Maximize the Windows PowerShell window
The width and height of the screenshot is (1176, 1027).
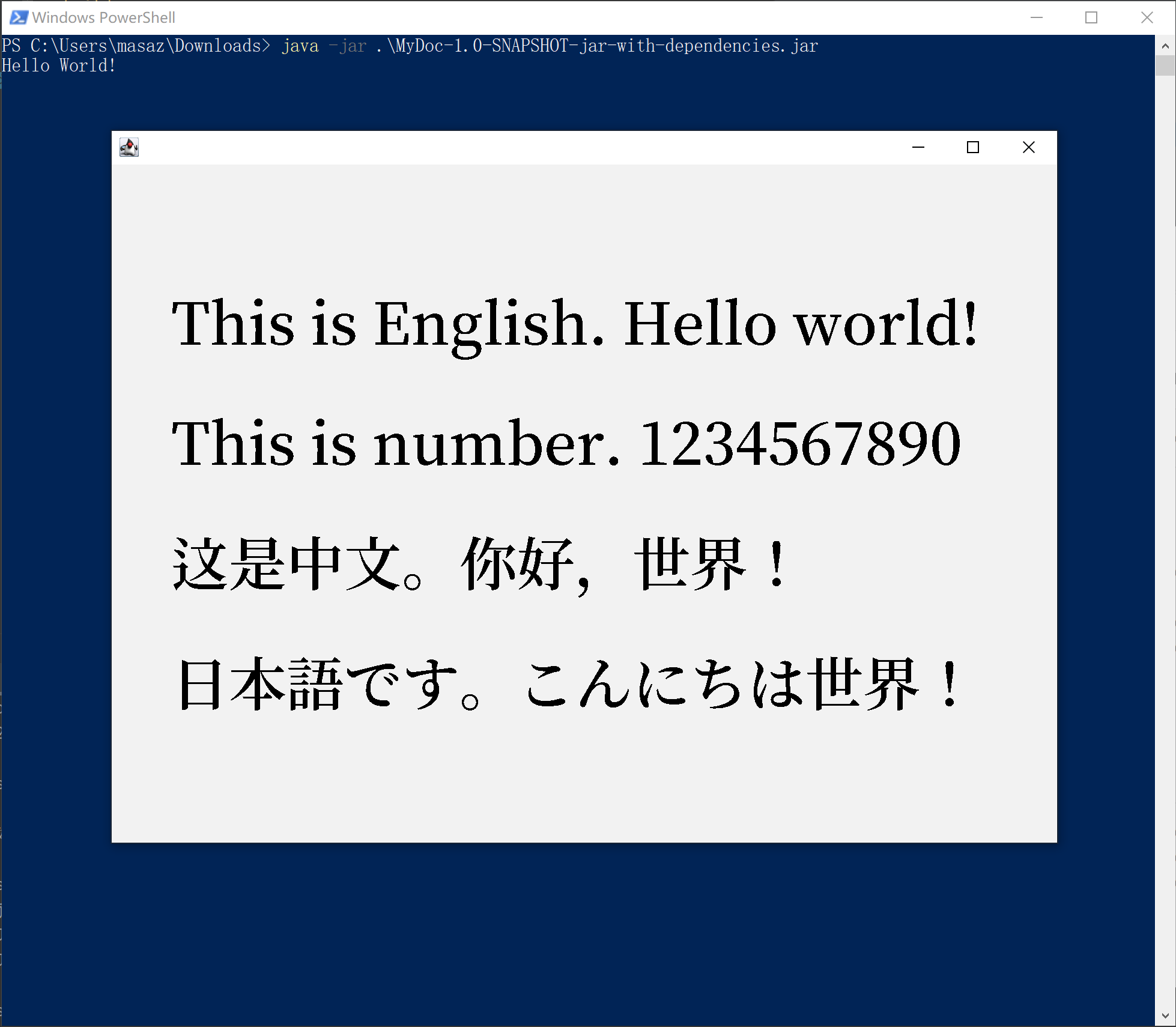tap(1091, 17)
